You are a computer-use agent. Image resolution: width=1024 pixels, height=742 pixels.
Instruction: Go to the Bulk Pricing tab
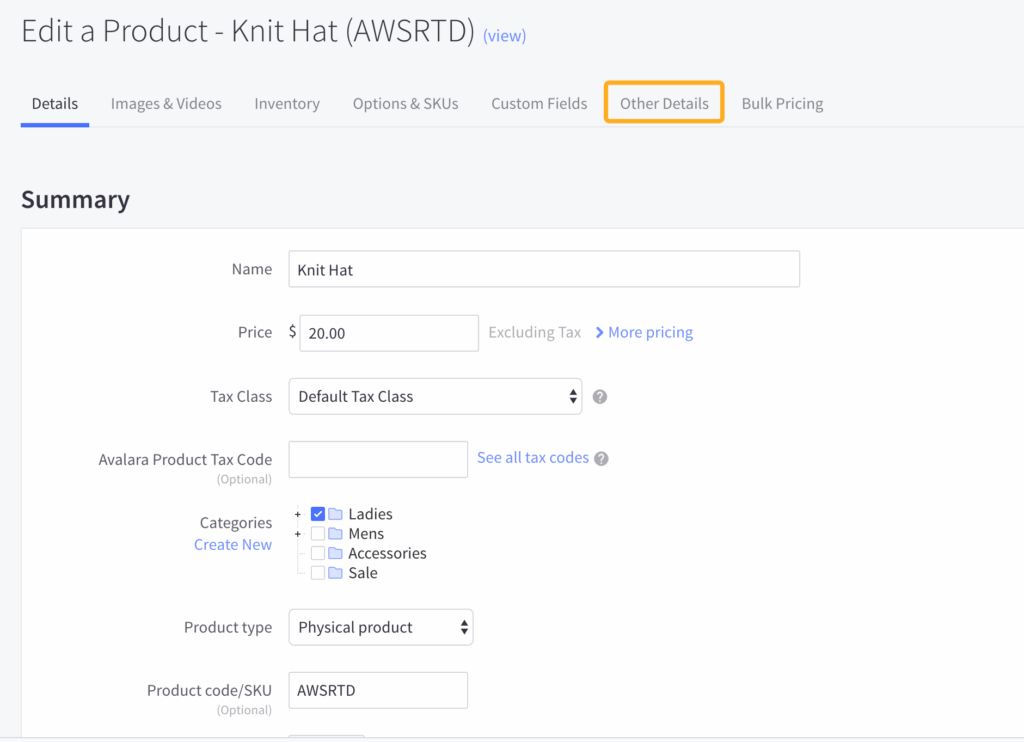(782, 103)
